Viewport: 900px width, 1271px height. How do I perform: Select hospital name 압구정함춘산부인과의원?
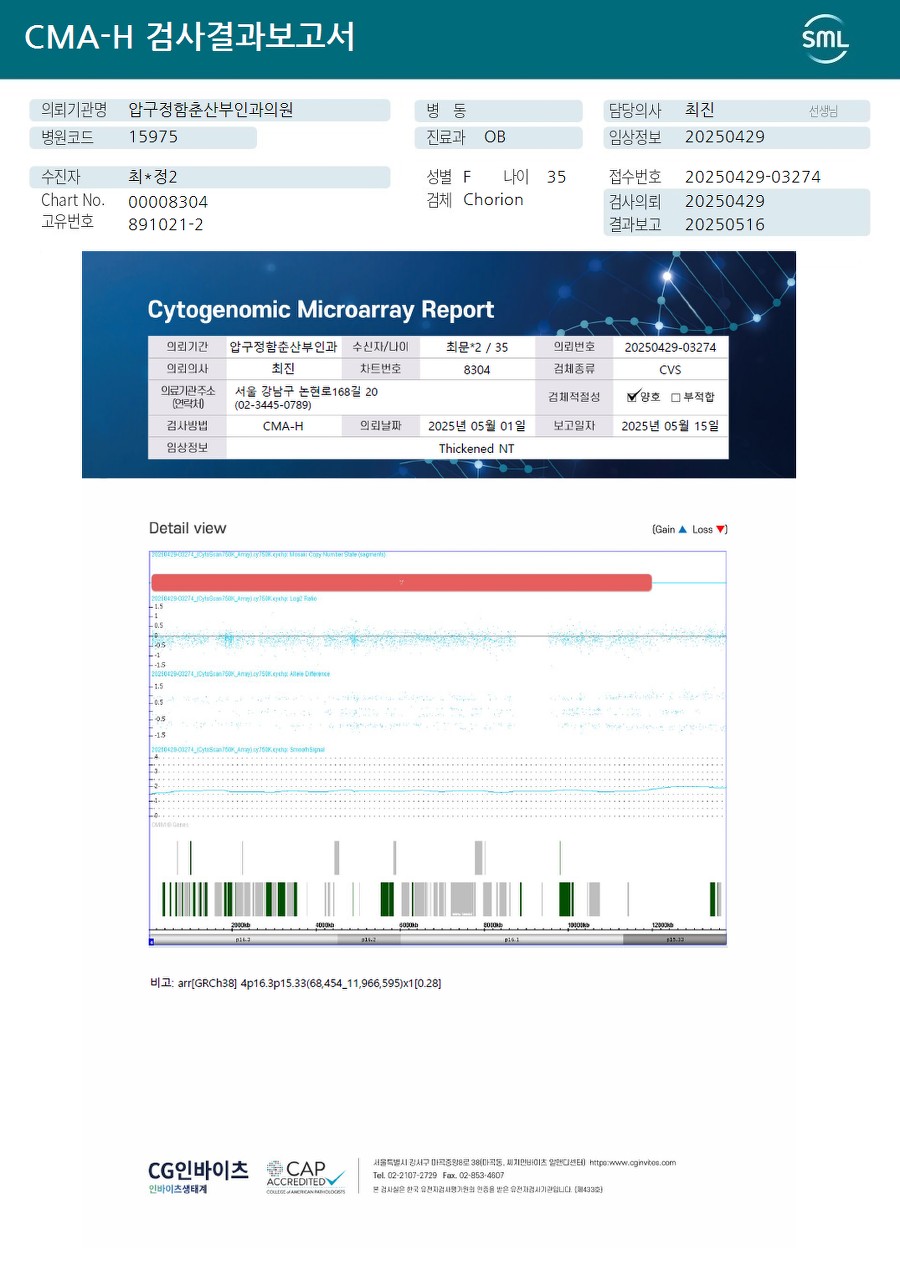(x=211, y=110)
